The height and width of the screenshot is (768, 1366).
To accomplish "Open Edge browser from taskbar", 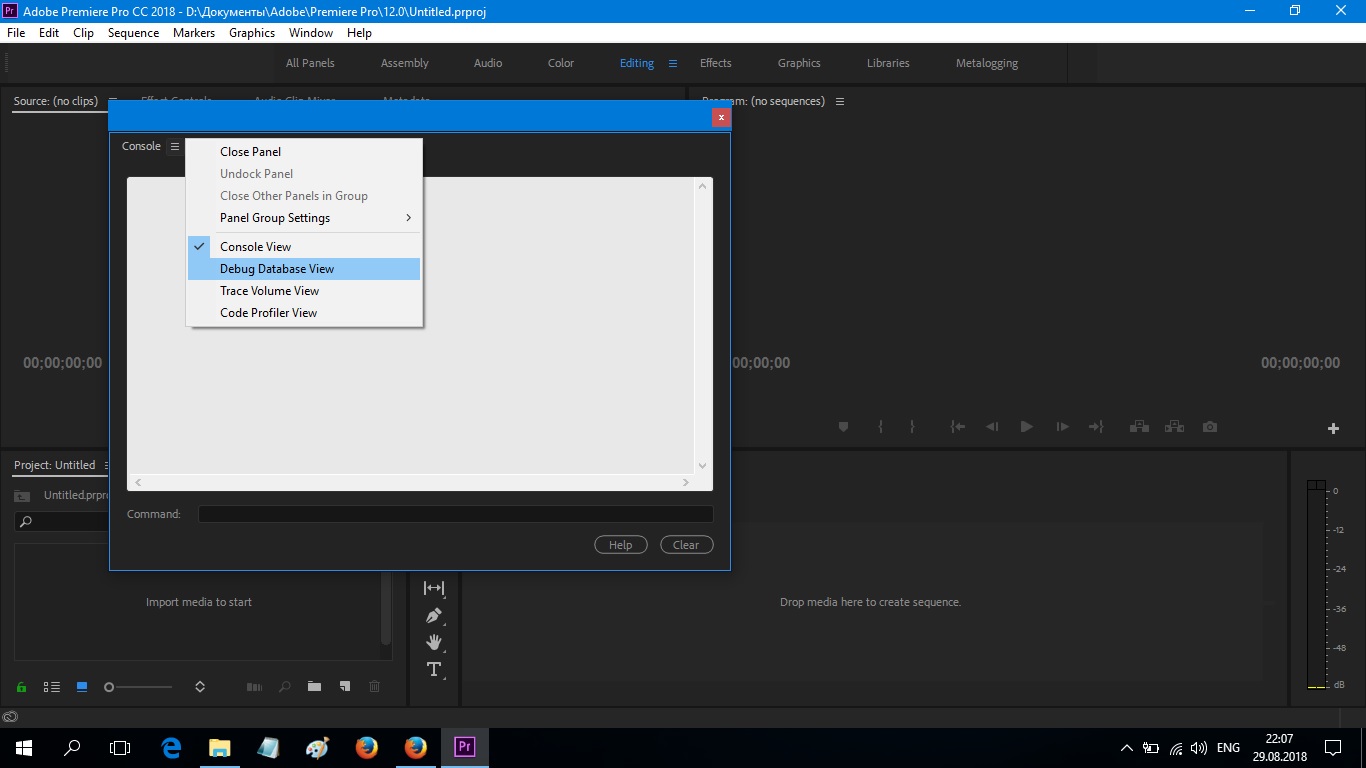I will coord(171,747).
